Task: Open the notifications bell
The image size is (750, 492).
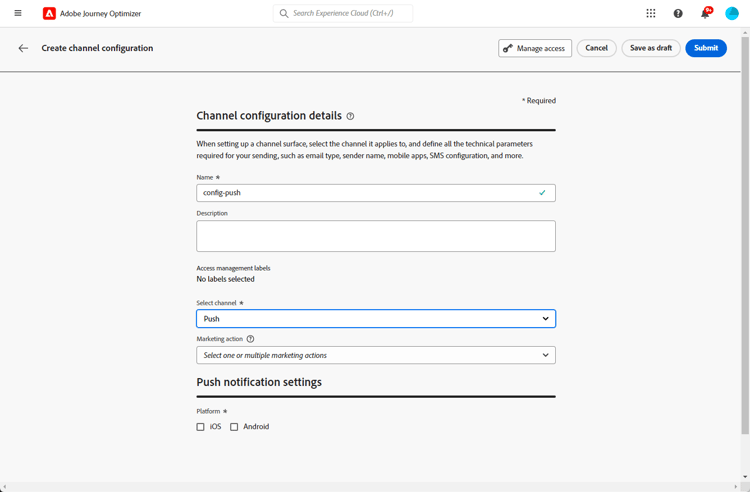Action: (x=705, y=14)
